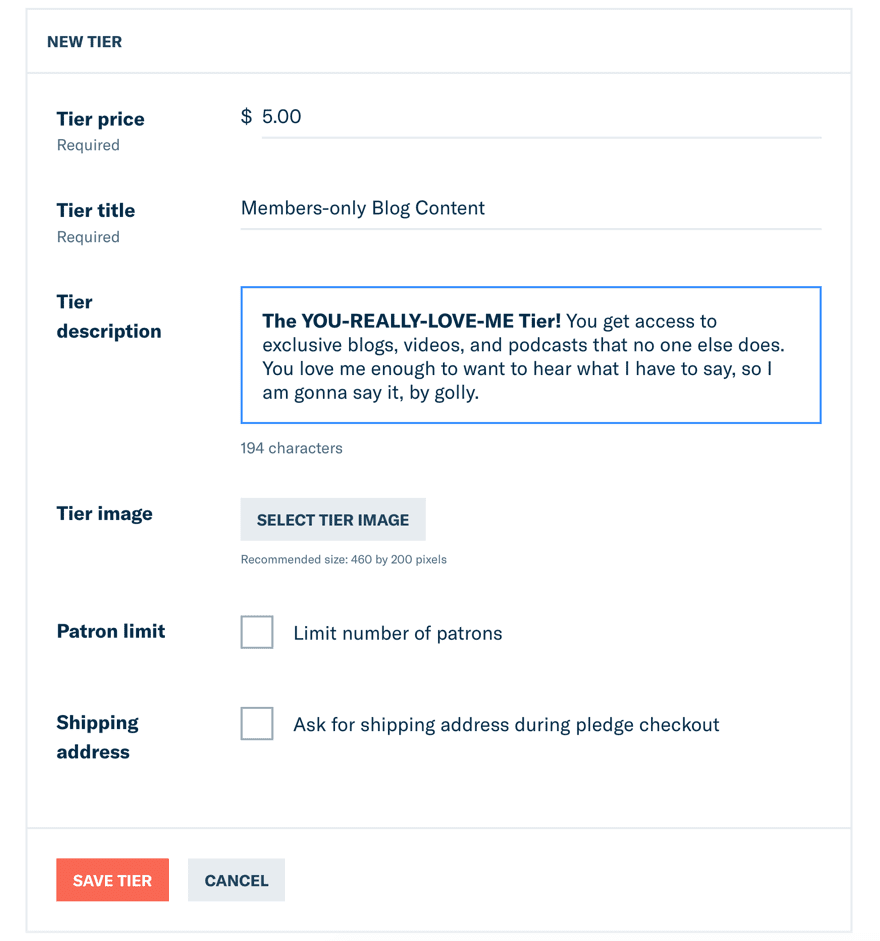Cancel creating the tier
Viewport: 880px width, 941px height.
tap(236, 880)
